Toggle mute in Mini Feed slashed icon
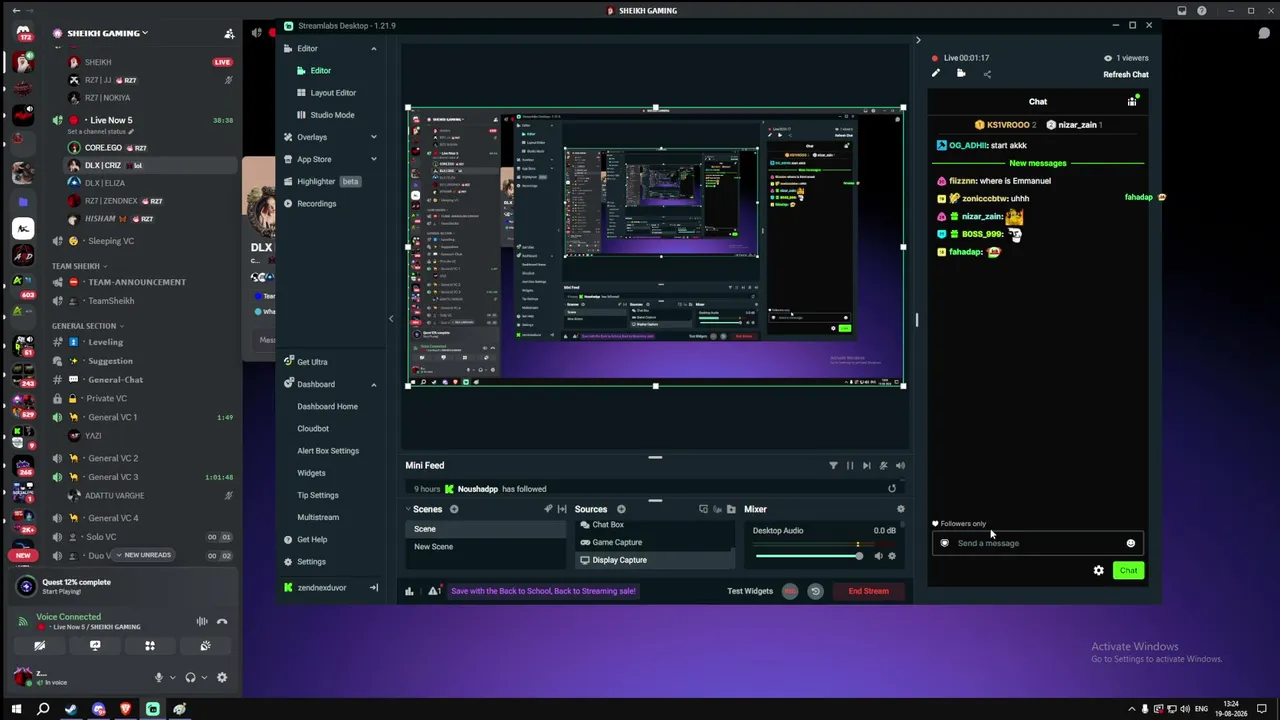 point(883,465)
